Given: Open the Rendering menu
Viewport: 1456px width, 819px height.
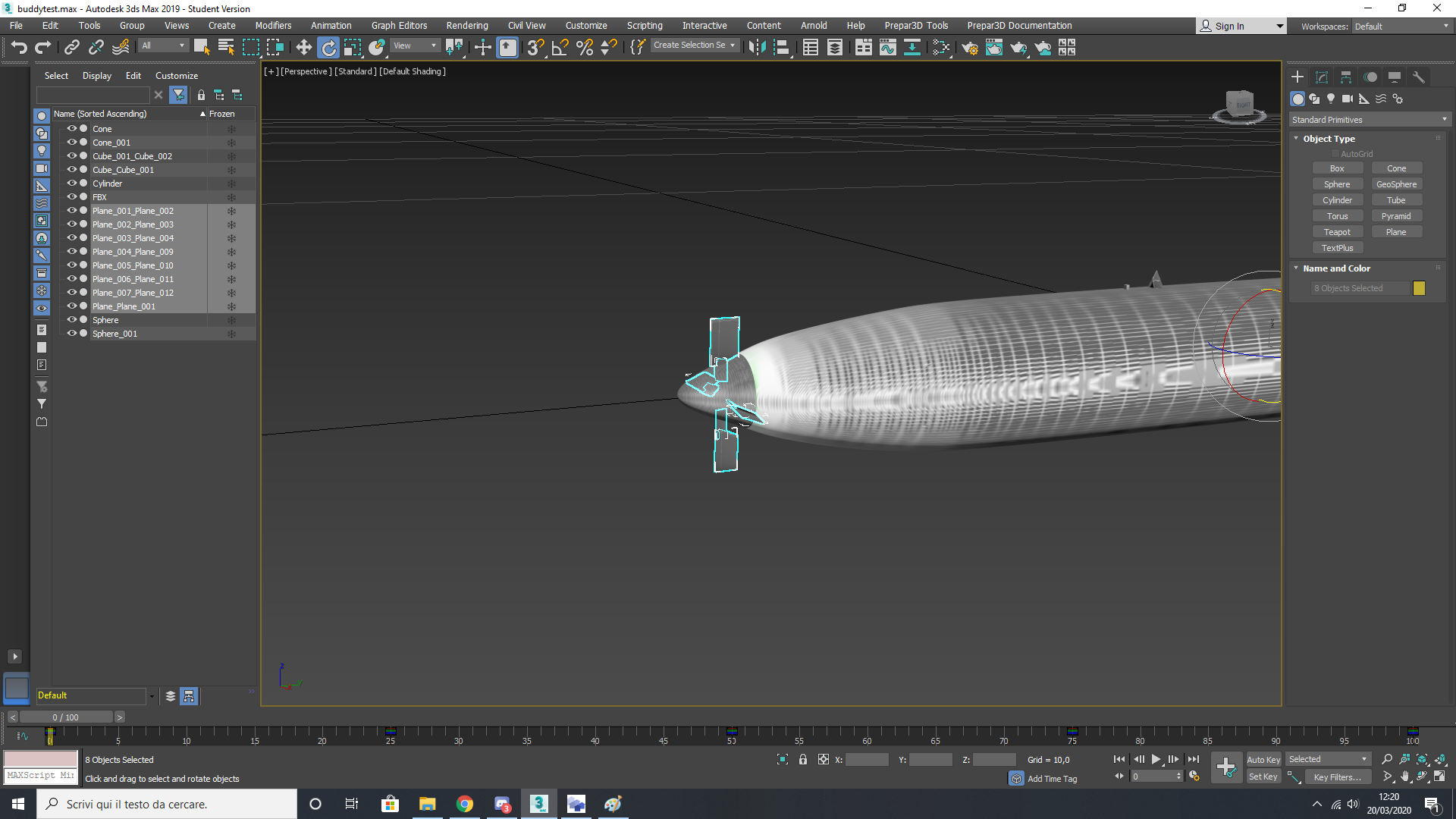Looking at the screenshot, I should 467,26.
